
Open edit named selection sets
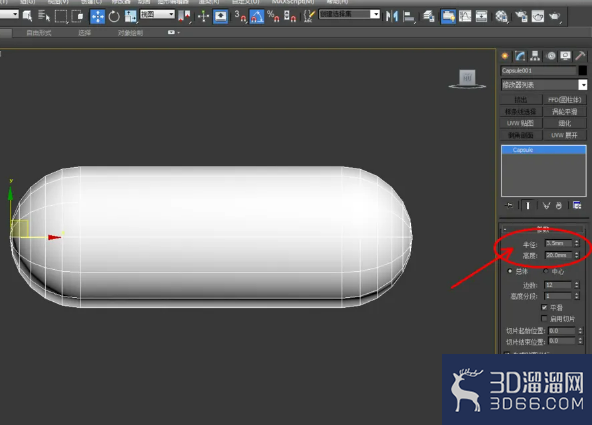[x=309, y=16]
